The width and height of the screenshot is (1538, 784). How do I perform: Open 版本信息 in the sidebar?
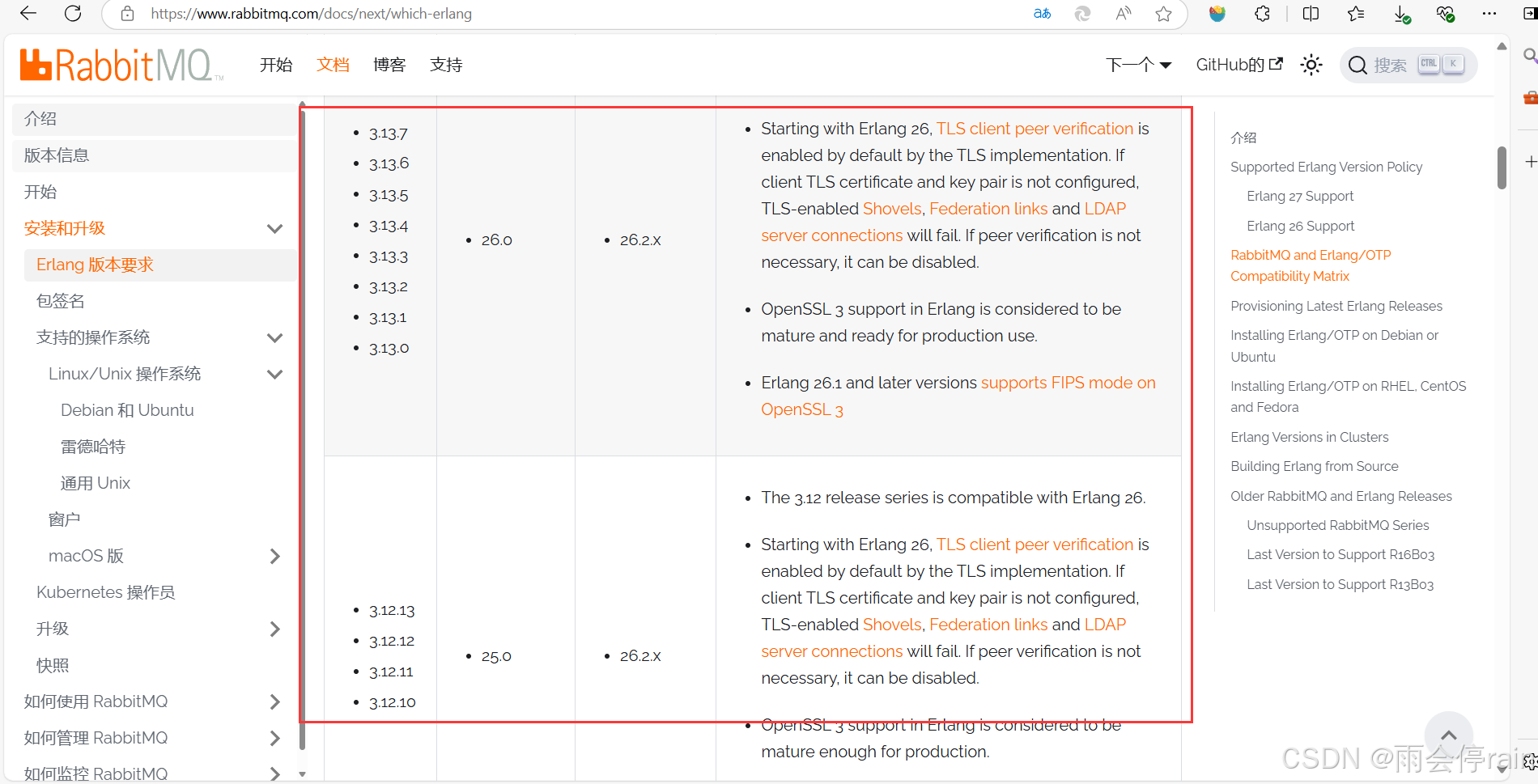pos(155,155)
